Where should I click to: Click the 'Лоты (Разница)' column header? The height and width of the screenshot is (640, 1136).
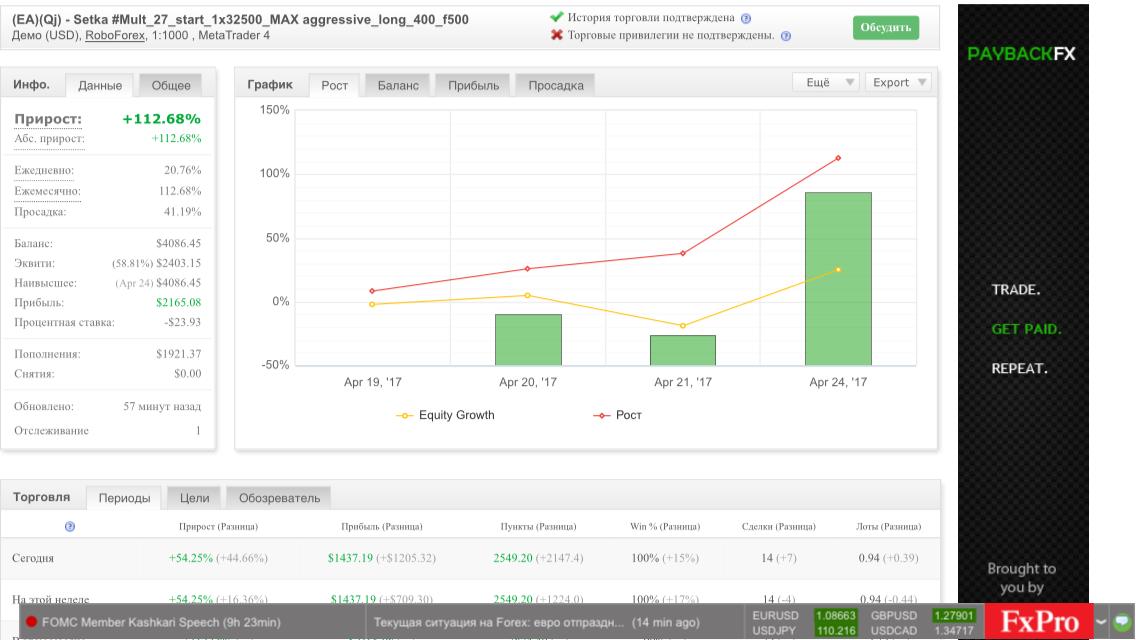(x=889, y=526)
